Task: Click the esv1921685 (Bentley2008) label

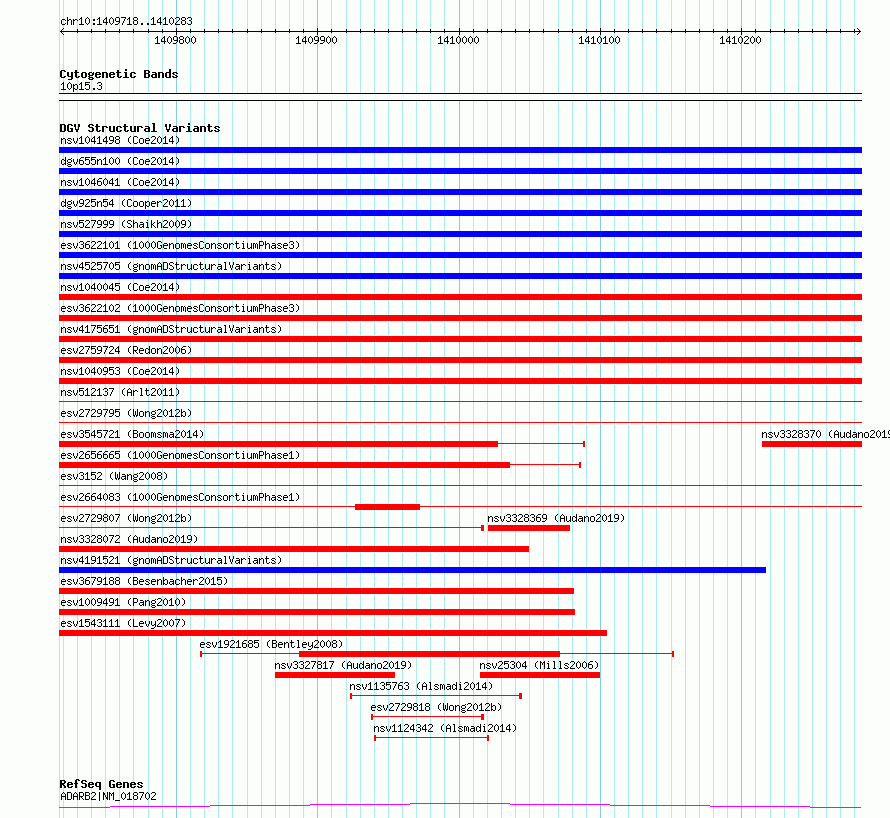Action: coord(271,644)
